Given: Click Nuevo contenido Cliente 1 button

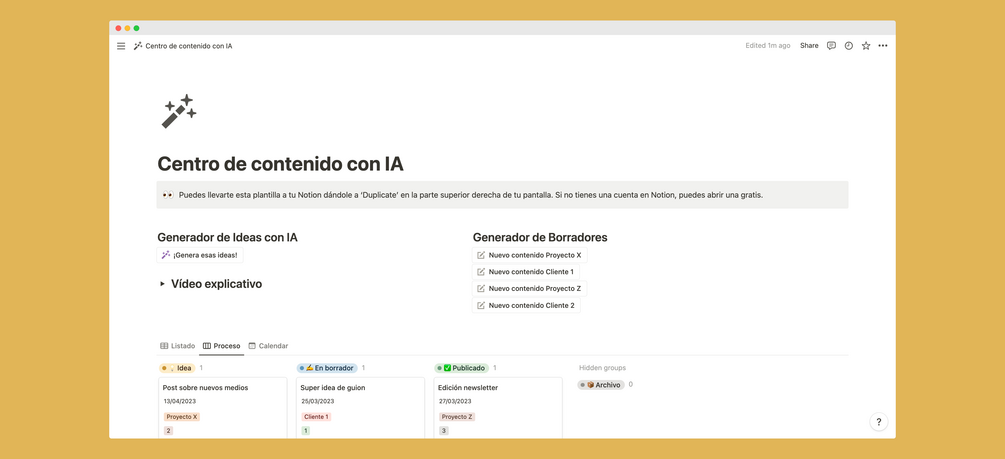Looking at the screenshot, I should click(526, 272).
